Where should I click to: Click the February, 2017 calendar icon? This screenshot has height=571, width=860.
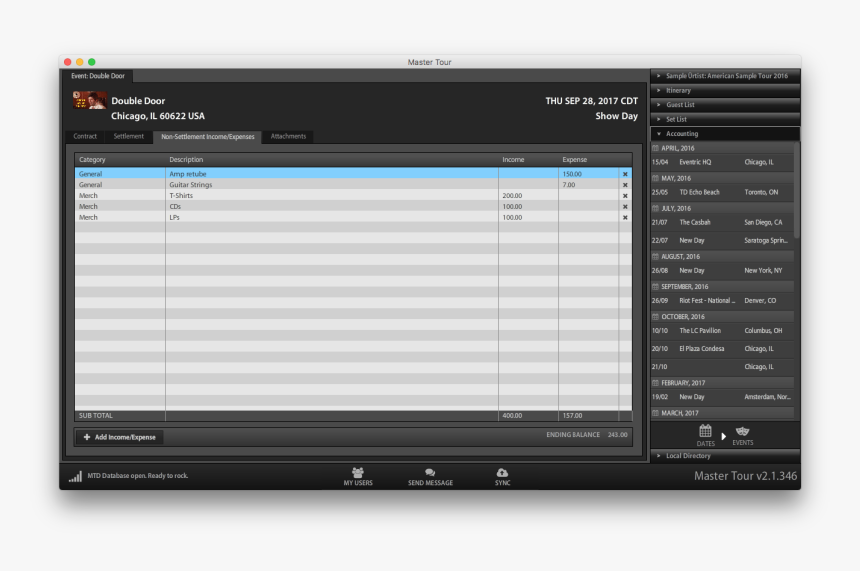pyautogui.click(x=655, y=383)
